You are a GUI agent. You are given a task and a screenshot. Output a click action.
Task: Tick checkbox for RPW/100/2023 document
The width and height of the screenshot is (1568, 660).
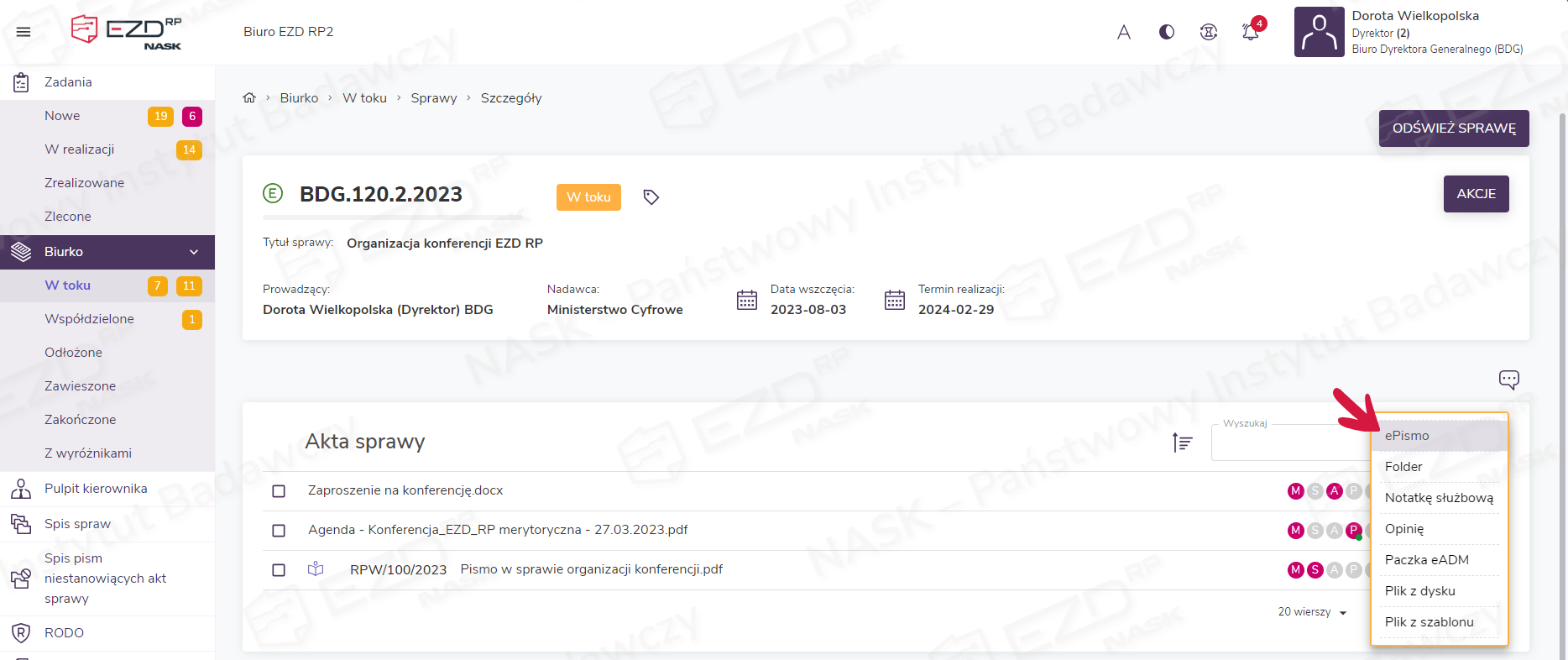(279, 570)
